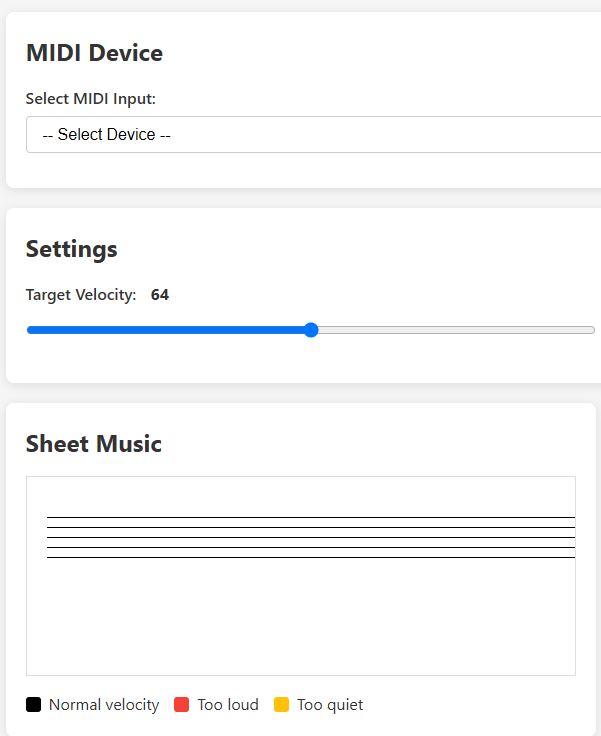Click the Normal velocity legend label
Screen dimensions: 601x736
coord(104,705)
